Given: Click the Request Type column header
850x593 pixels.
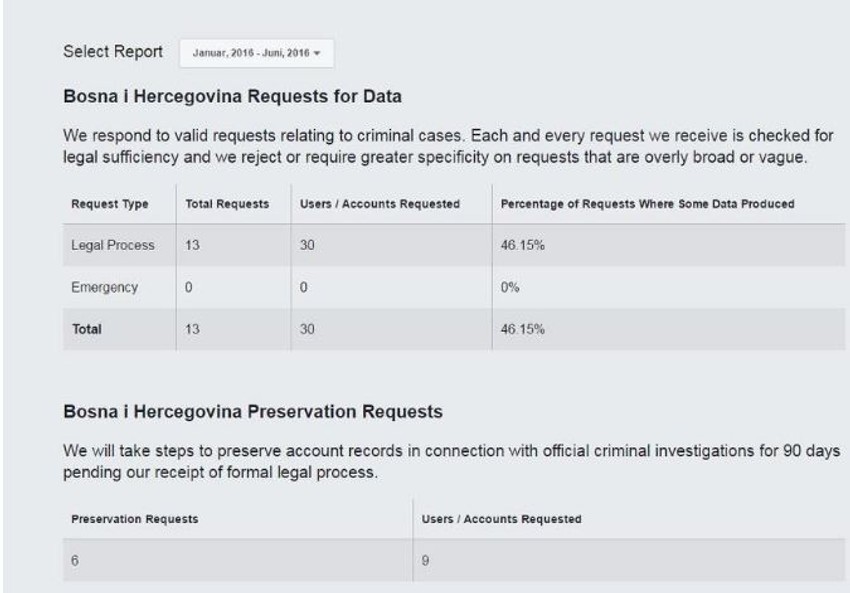Looking at the screenshot, I should pyautogui.click(x=110, y=204).
